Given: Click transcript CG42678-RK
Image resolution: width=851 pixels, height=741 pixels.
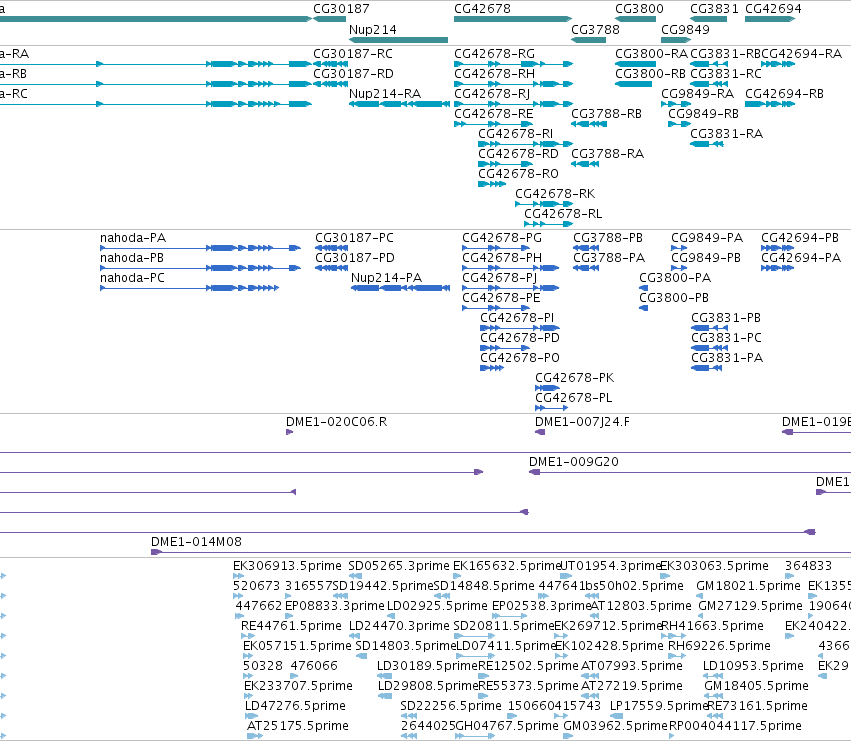Looking at the screenshot, I should (x=555, y=194).
